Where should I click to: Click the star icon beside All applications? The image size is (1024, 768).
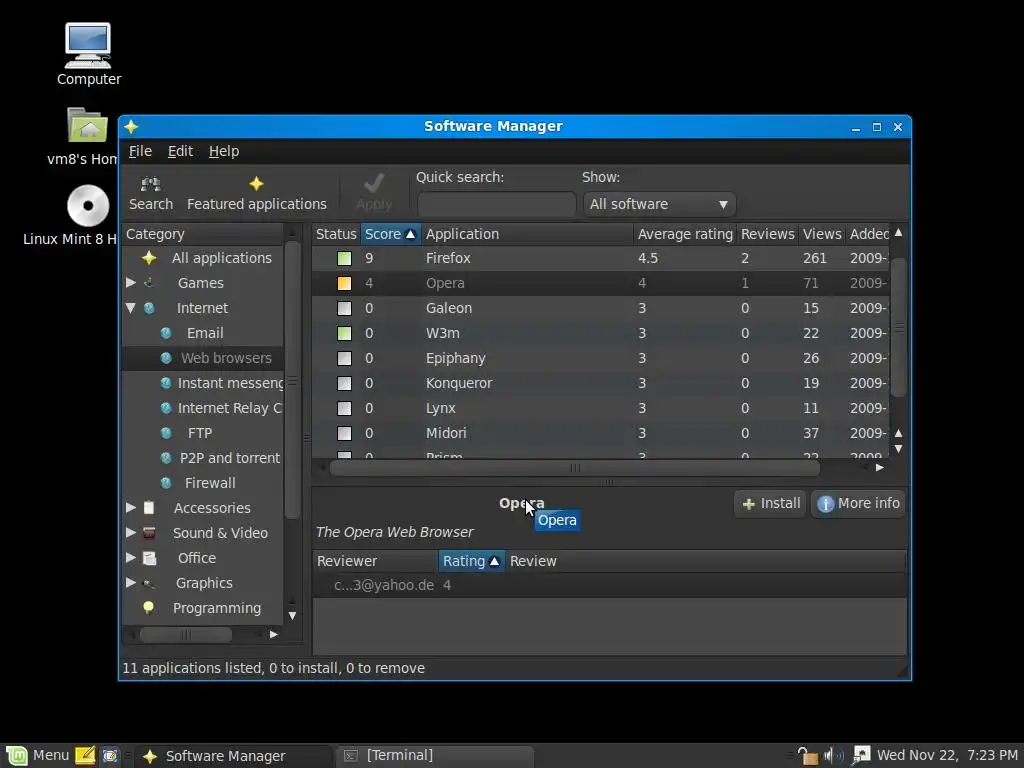[x=149, y=258]
